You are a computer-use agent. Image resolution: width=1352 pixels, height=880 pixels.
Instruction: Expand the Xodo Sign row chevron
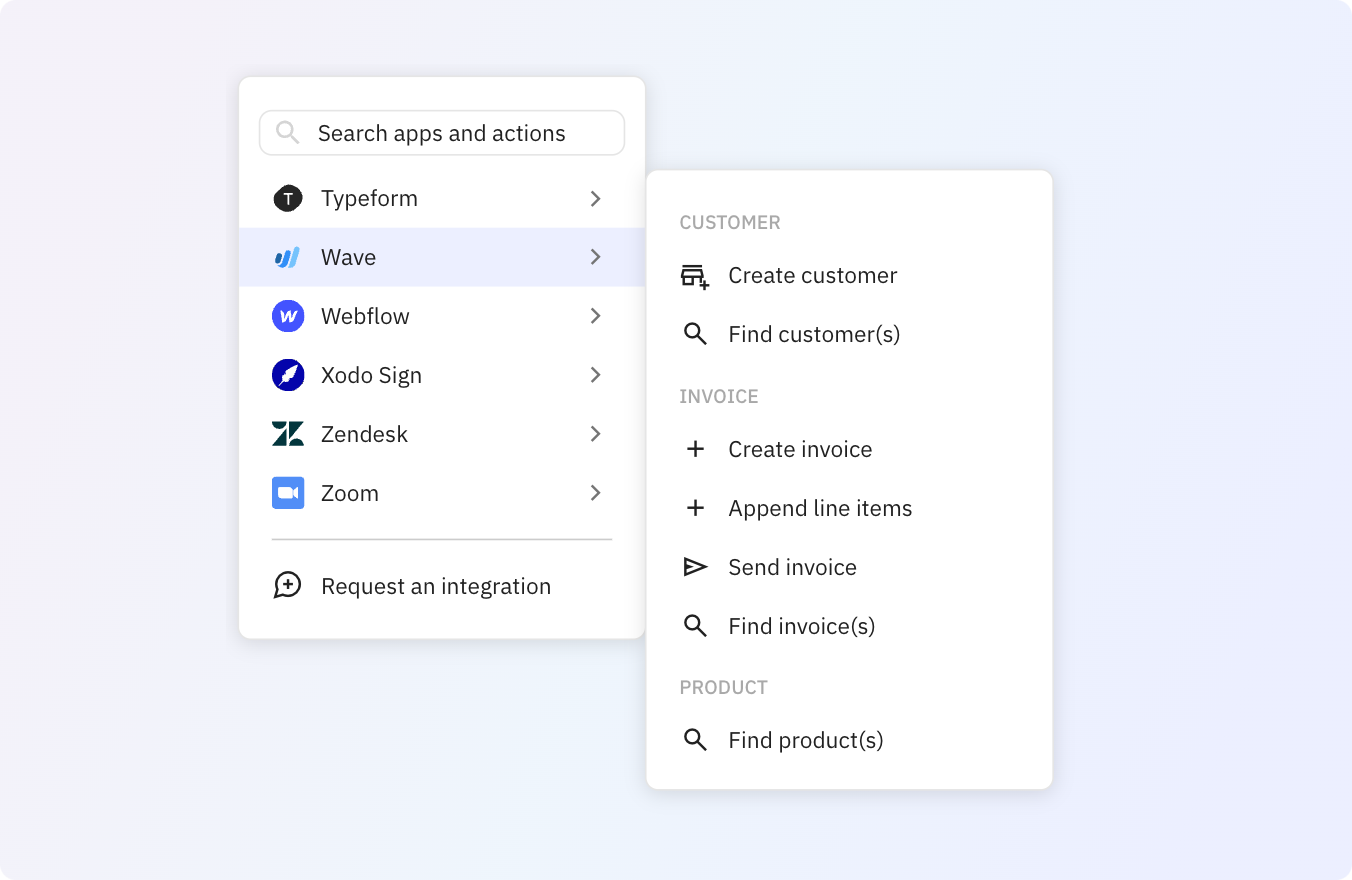pos(595,375)
